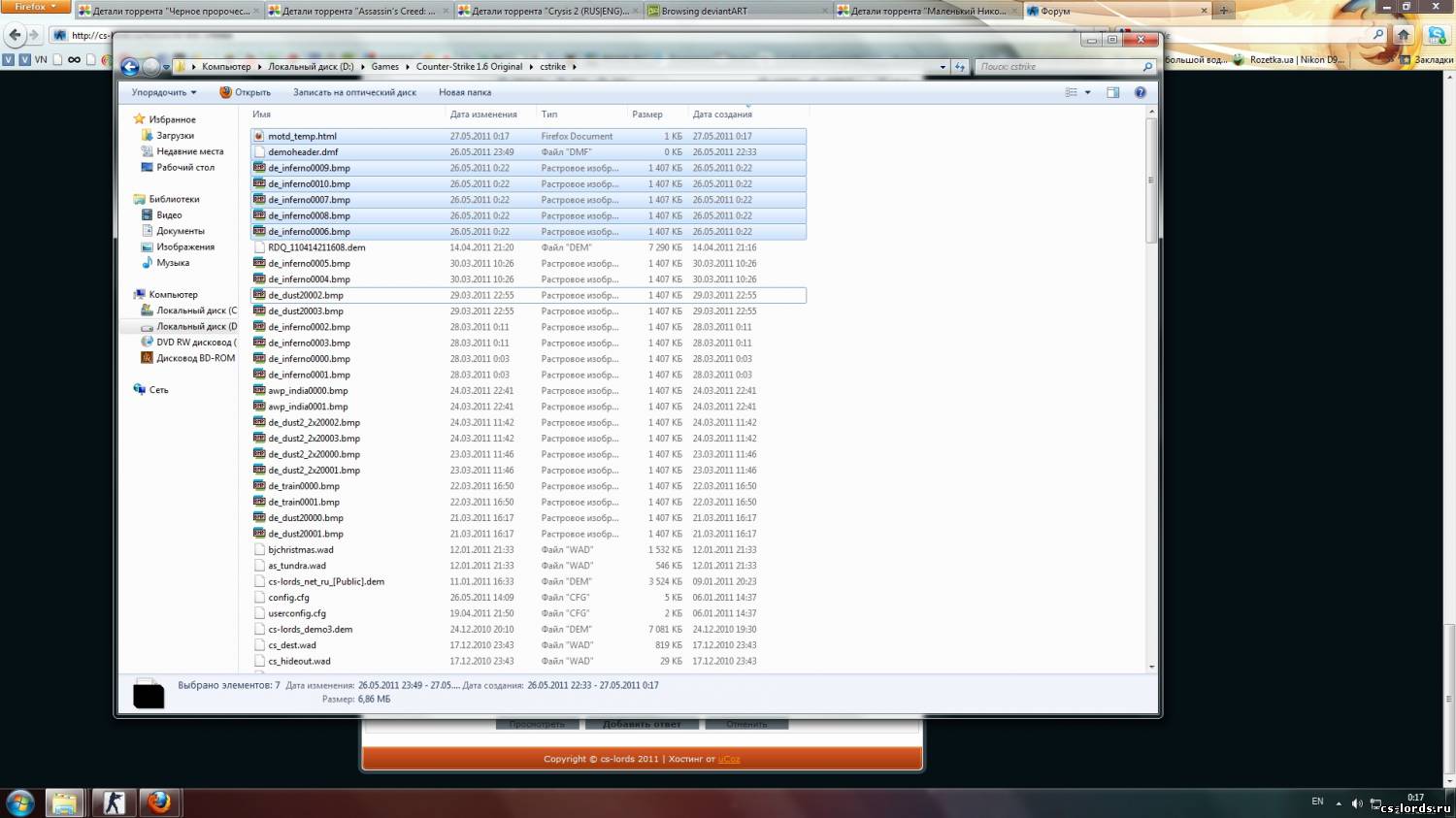The height and width of the screenshot is (818, 1456).
Task: Open the Firefox application menu button
Action: (x=35, y=7)
